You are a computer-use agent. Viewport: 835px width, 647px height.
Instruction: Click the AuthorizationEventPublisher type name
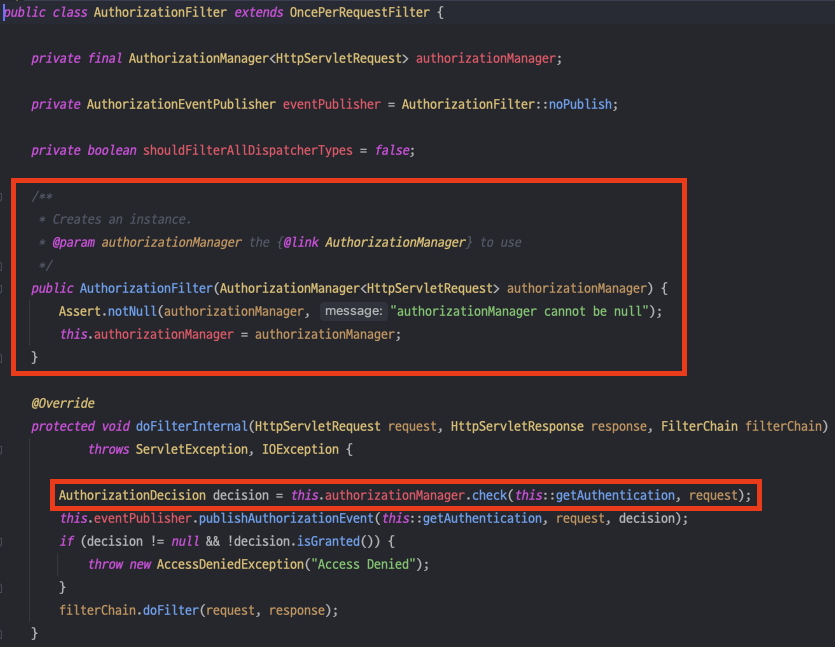(181, 104)
